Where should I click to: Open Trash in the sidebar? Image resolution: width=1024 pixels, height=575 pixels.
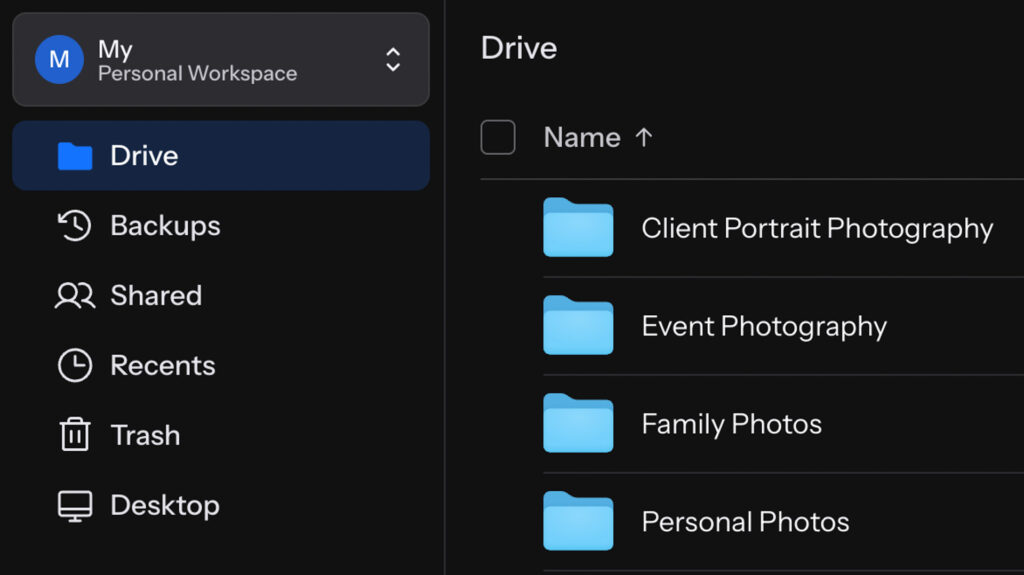coord(221,435)
